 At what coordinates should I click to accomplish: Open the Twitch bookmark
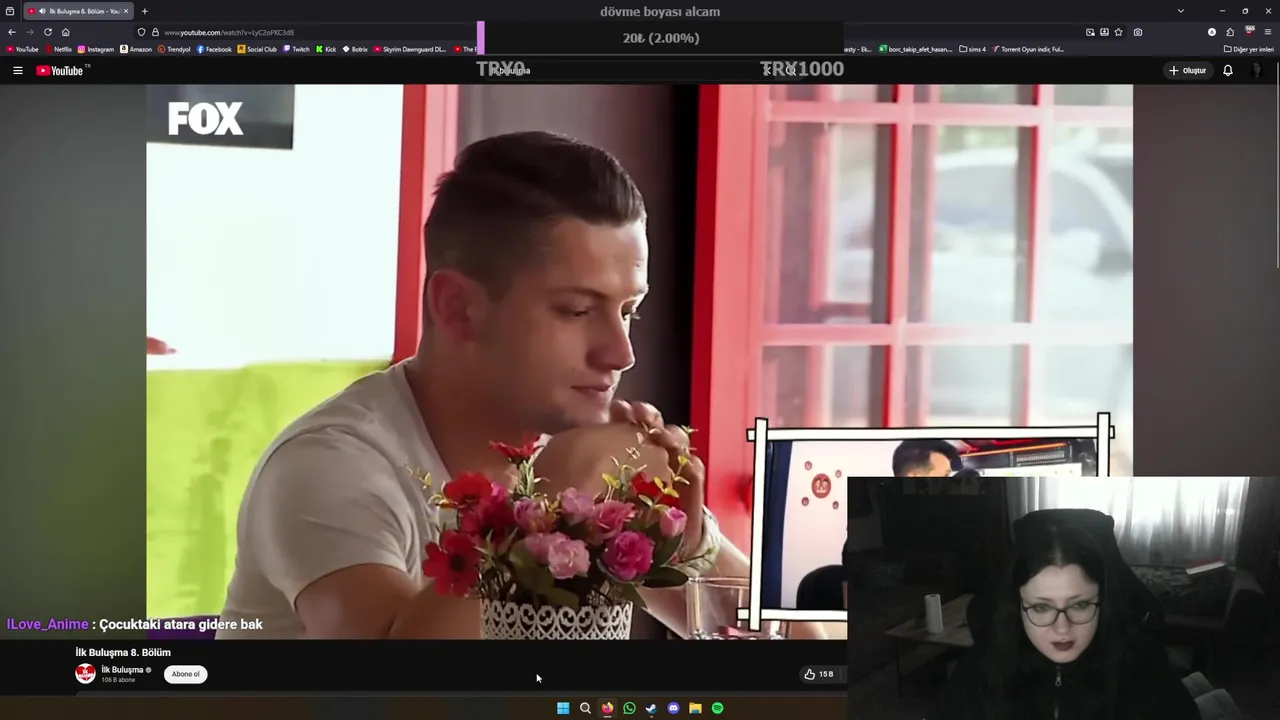click(297, 49)
